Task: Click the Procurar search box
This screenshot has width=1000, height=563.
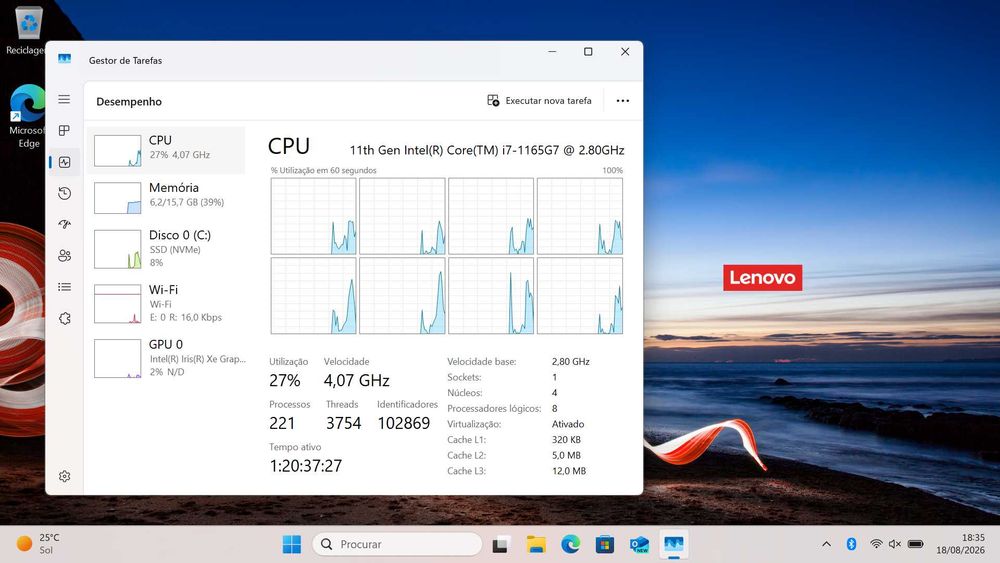Action: [397, 545]
